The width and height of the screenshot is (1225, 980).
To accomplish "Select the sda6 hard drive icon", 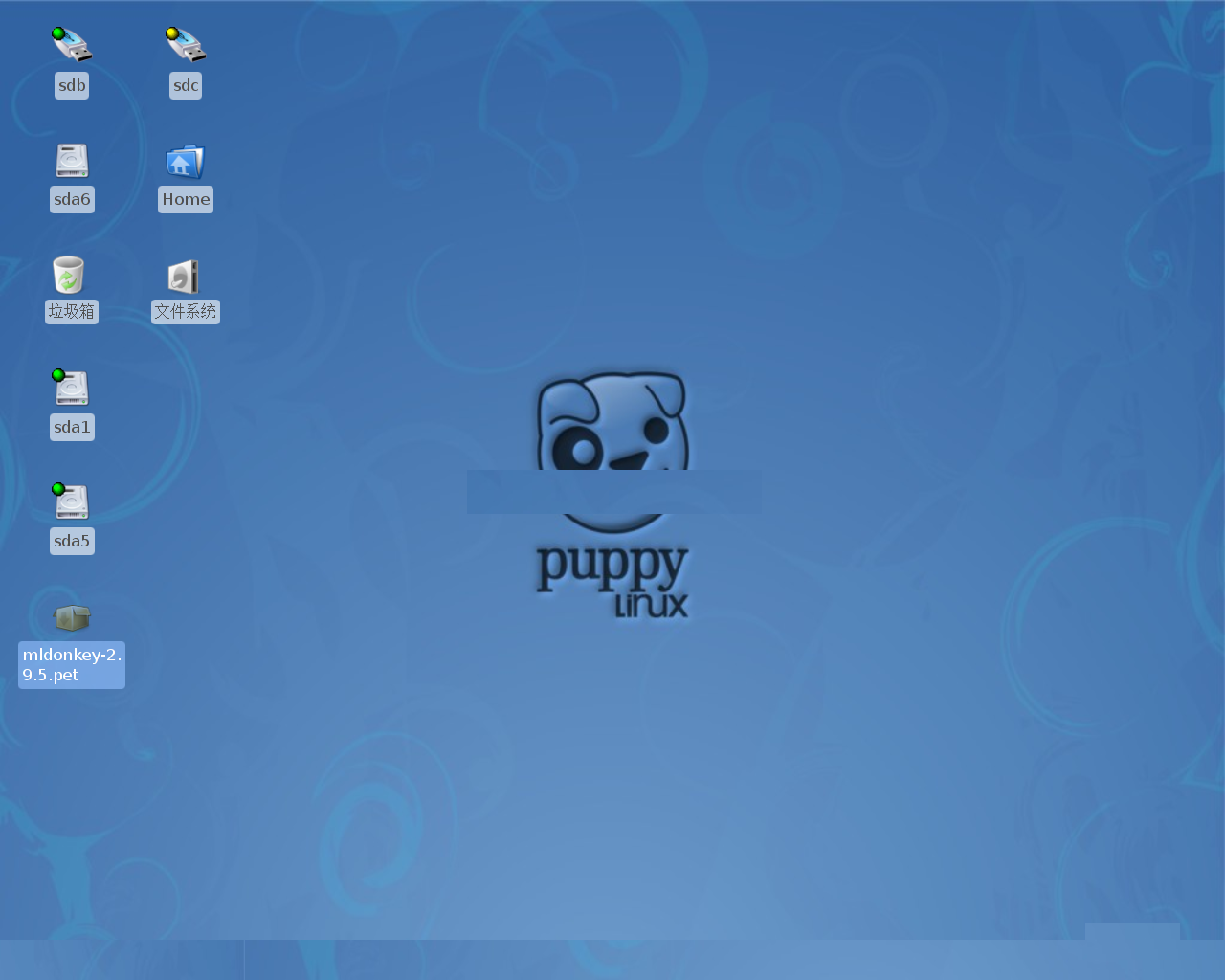I will coord(72,161).
